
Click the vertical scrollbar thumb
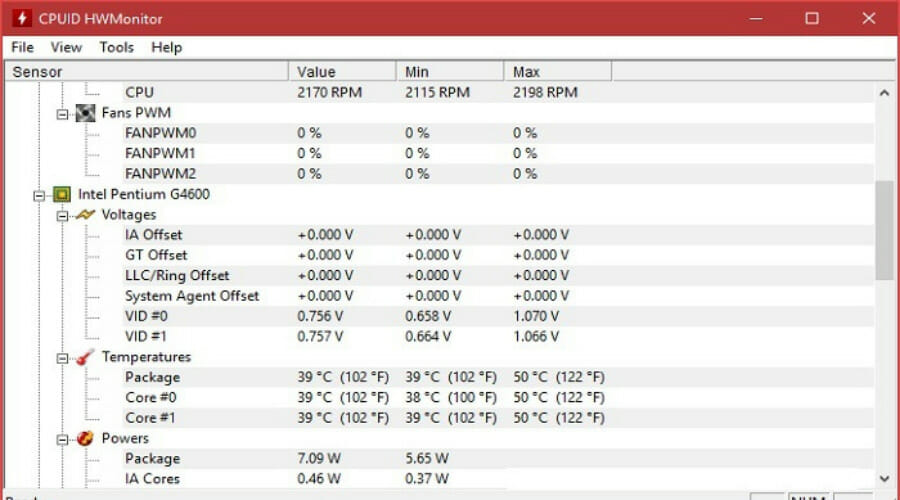click(x=885, y=230)
